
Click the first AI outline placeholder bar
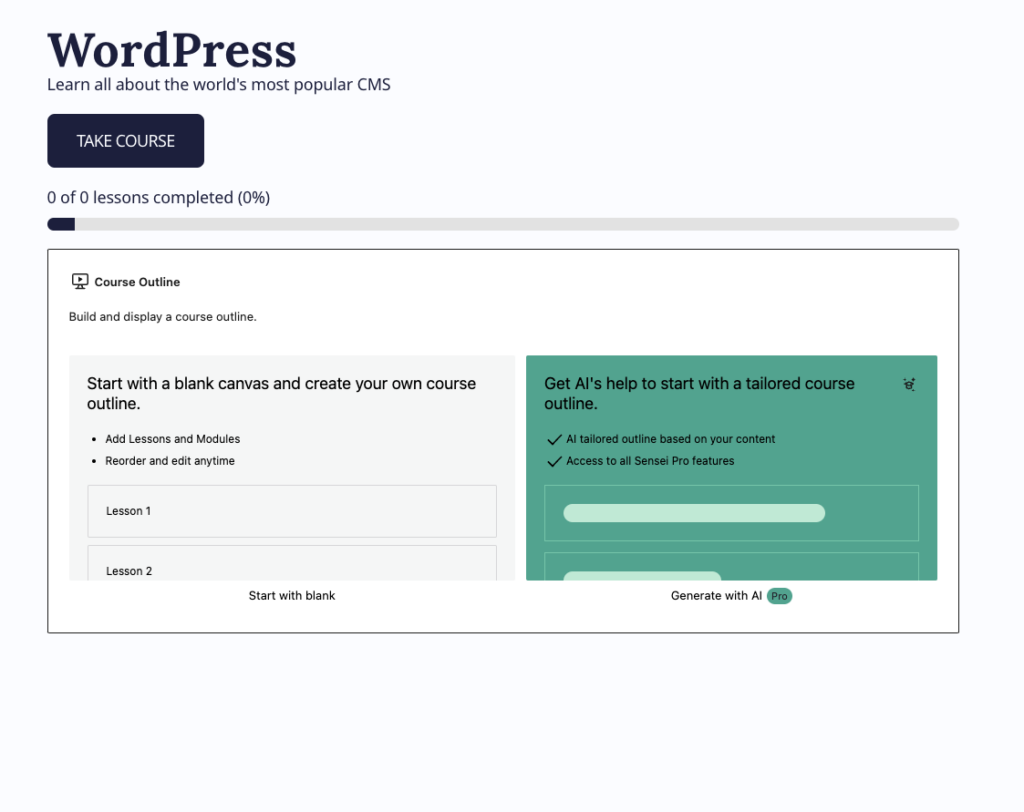pos(694,513)
